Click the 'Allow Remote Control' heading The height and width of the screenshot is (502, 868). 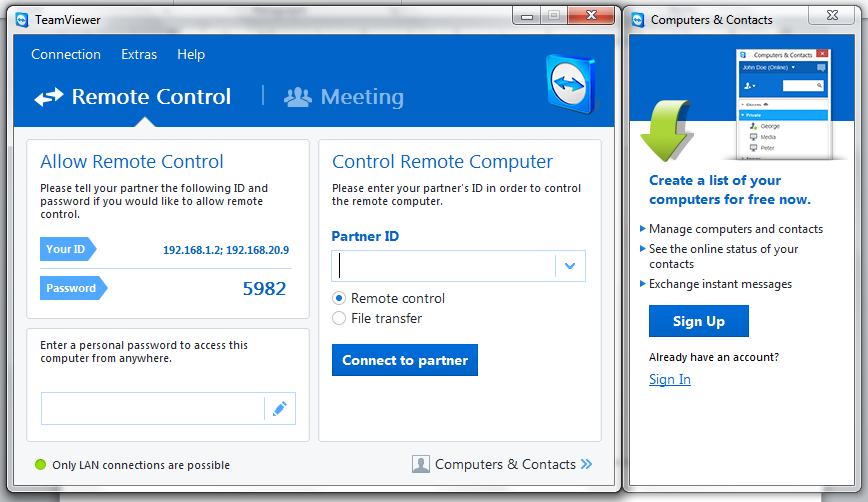coord(132,162)
